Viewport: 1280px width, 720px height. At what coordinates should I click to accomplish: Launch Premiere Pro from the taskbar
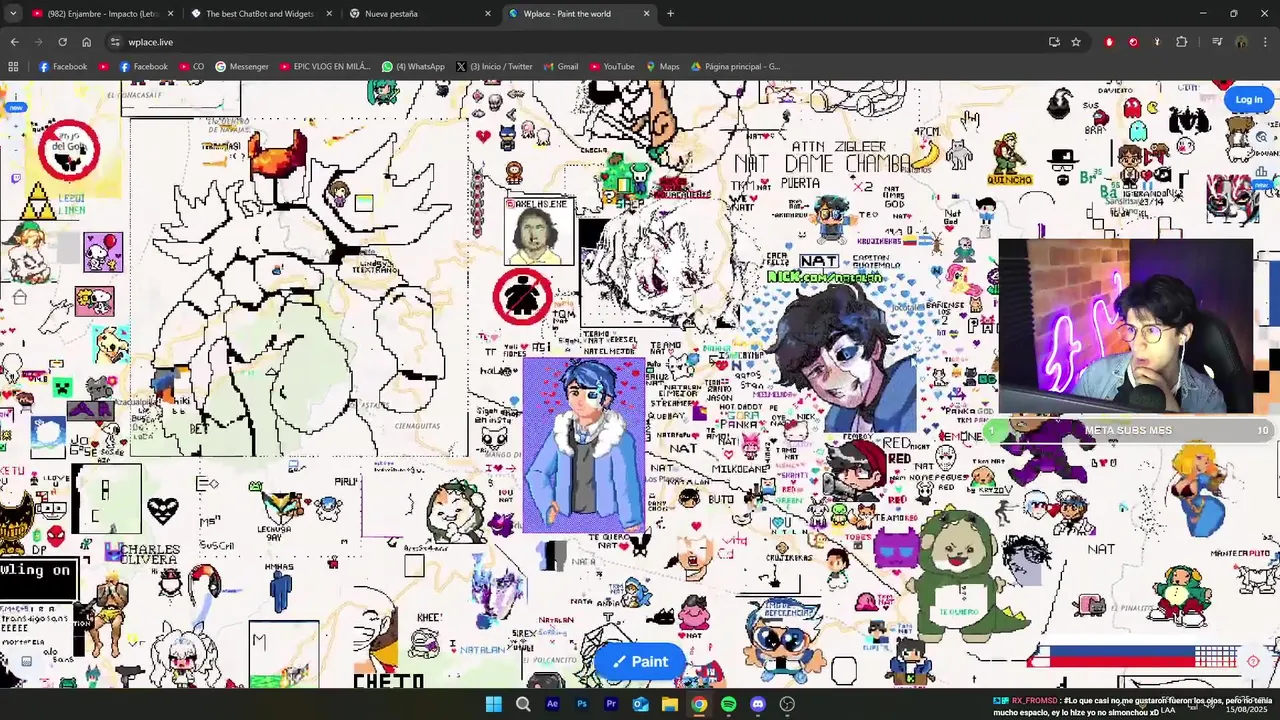[x=611, y=704]
